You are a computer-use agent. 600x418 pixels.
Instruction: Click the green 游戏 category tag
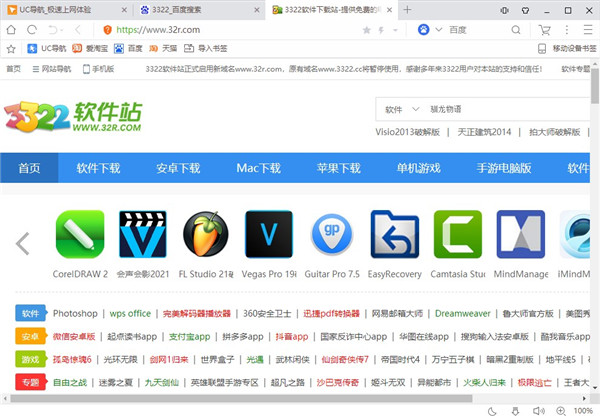31,359
